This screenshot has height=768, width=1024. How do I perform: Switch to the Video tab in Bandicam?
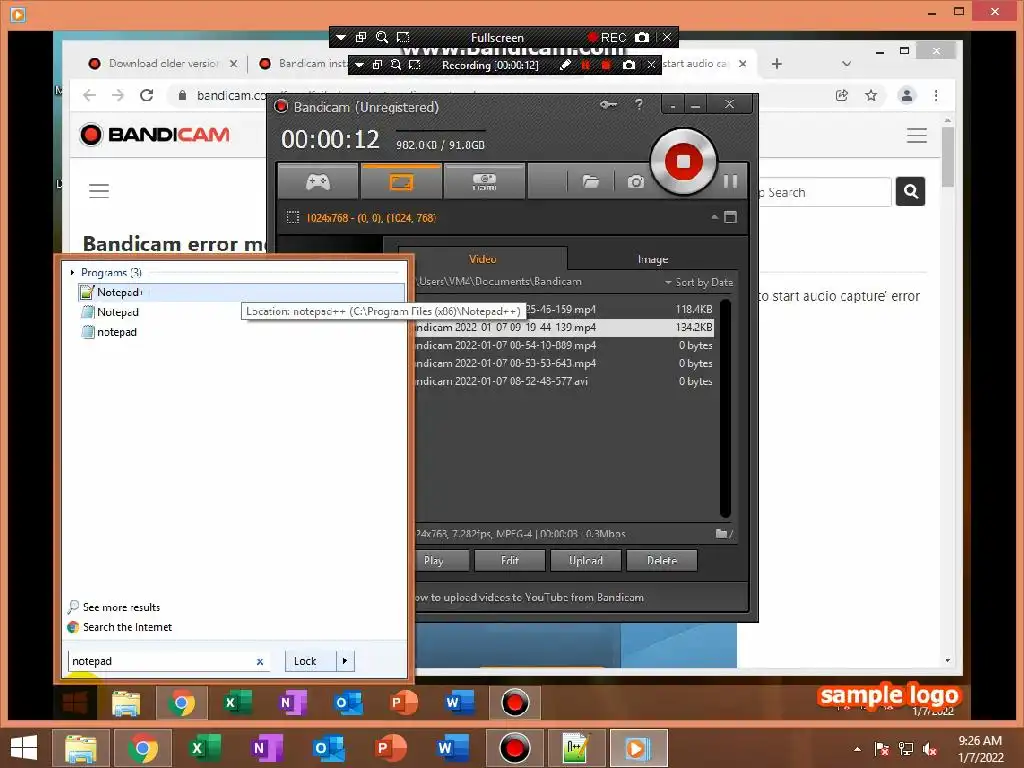[483, 259]
